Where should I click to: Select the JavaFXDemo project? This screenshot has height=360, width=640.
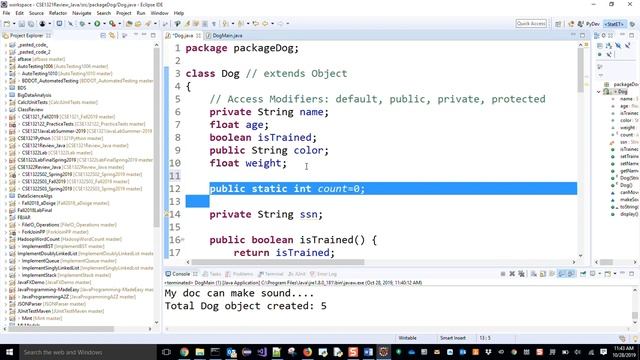pos(31,282)
